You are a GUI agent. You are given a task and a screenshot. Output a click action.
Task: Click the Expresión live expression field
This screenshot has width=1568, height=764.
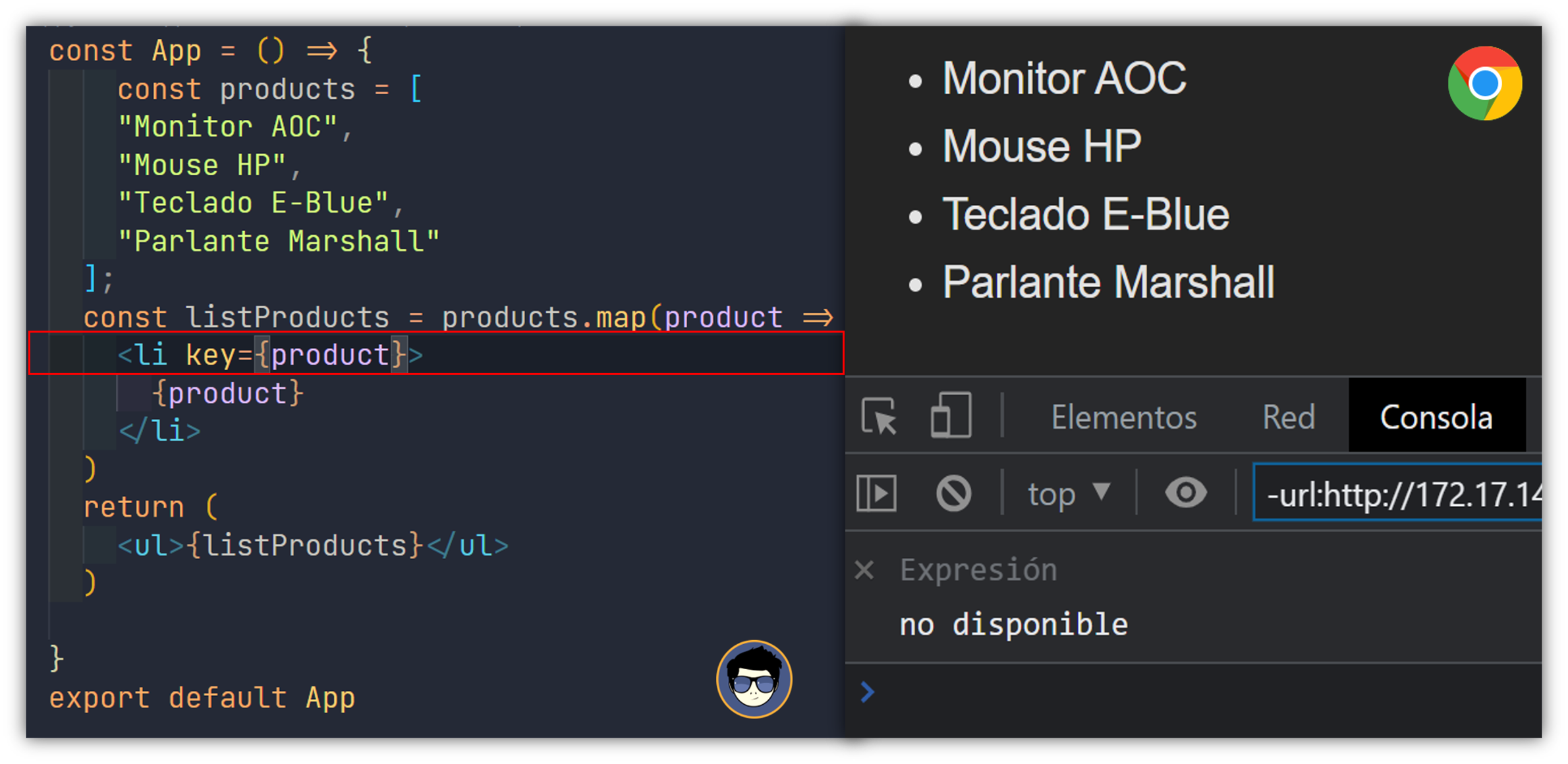click(x=978, y=570)
